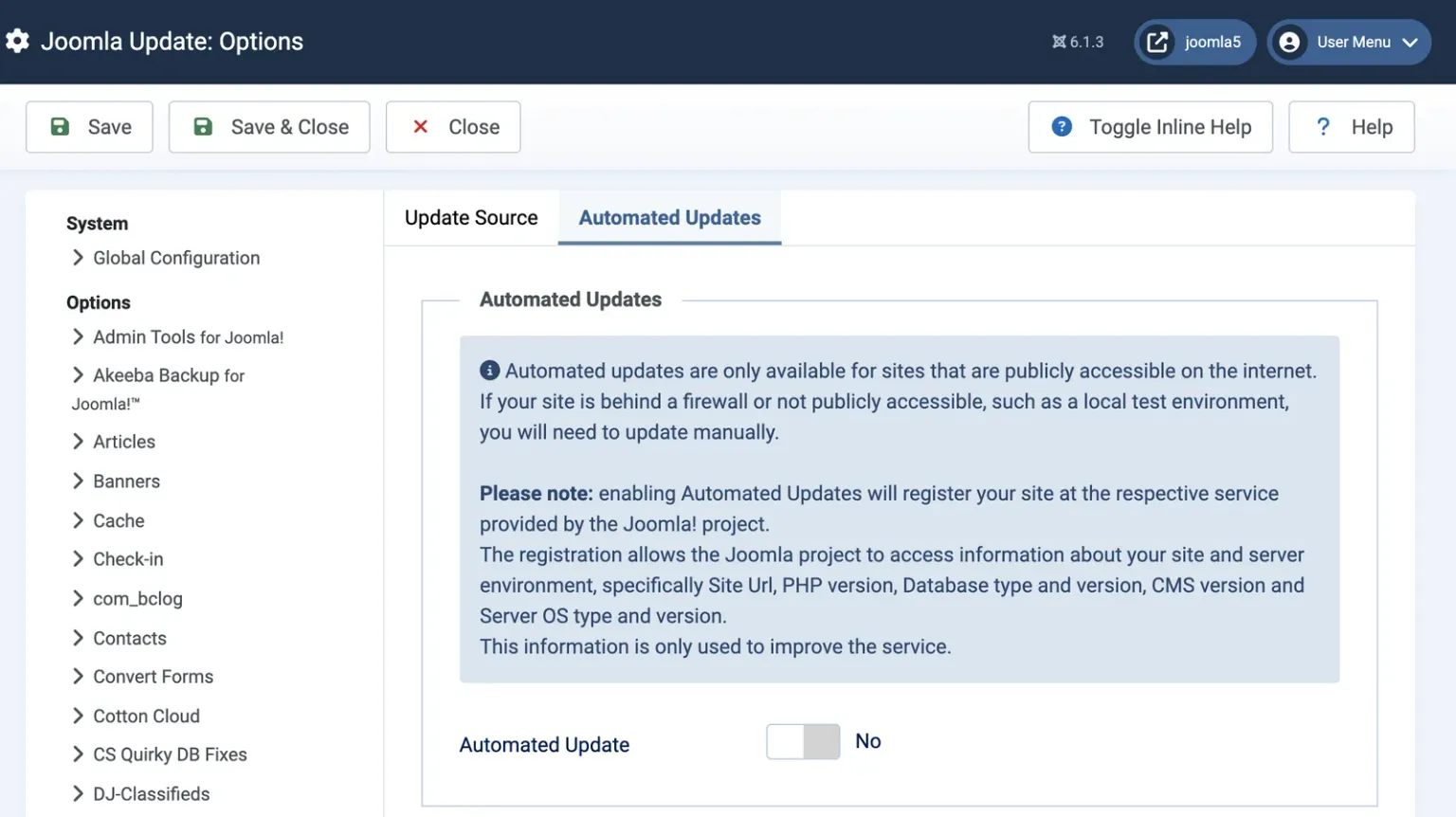The width and height of the screenshot is (1456, 817).
Task: Go to Banners options
Action: pyautogui.click(x=127, y=481)
